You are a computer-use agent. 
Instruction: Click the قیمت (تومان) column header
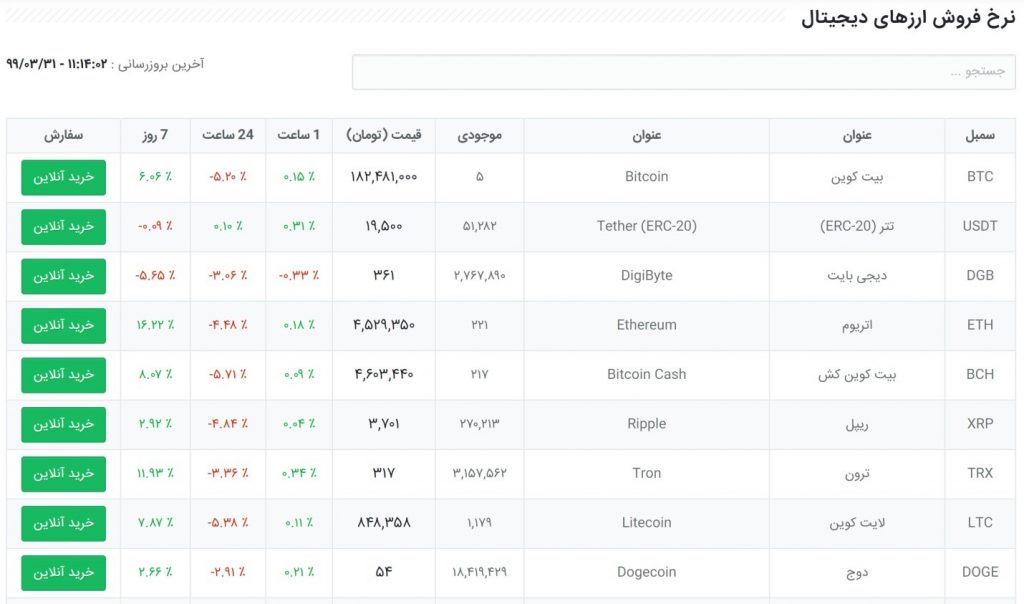click(x=384, y=135)
